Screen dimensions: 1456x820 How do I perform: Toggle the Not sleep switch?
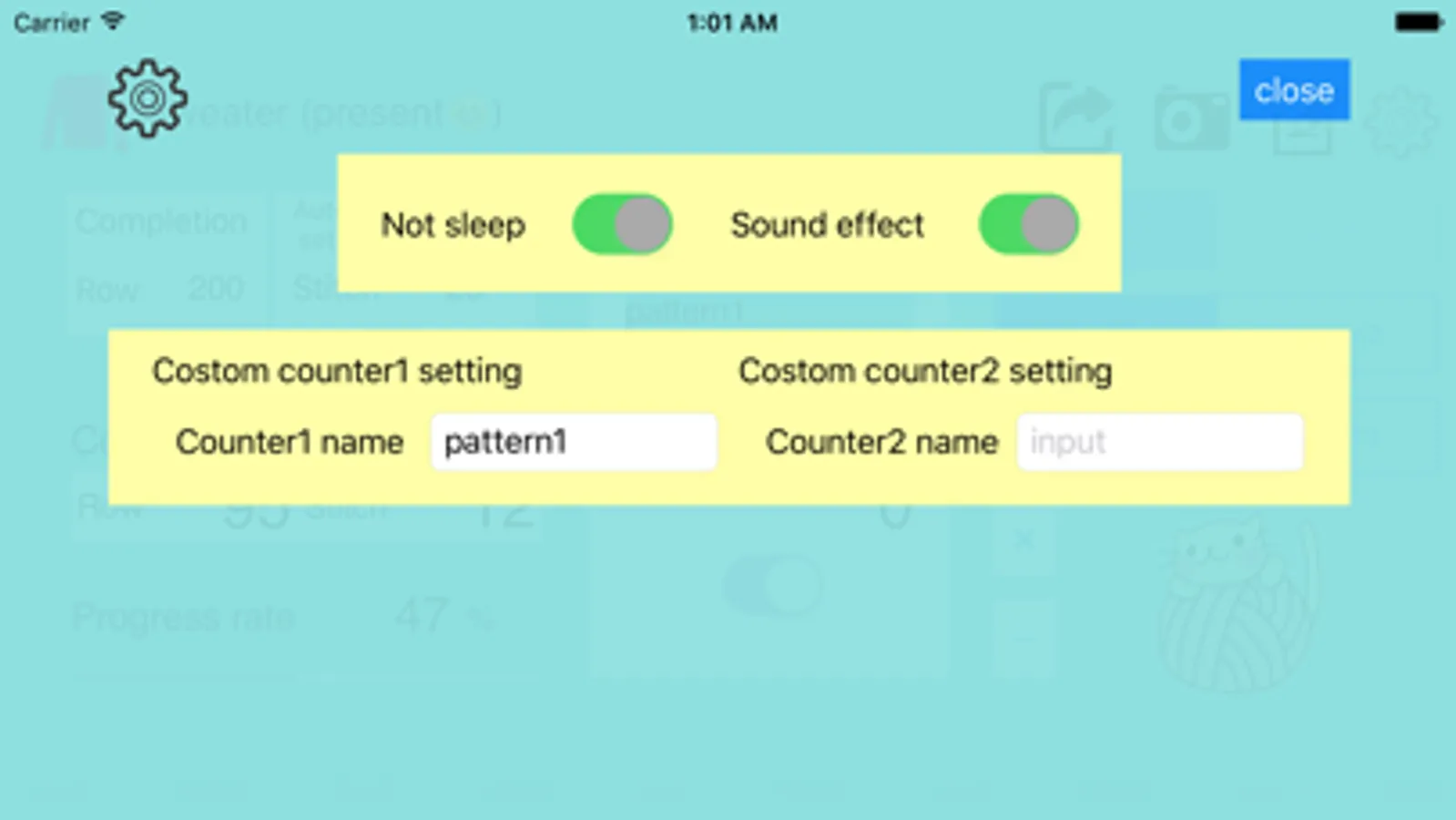[x=622, y=224]
